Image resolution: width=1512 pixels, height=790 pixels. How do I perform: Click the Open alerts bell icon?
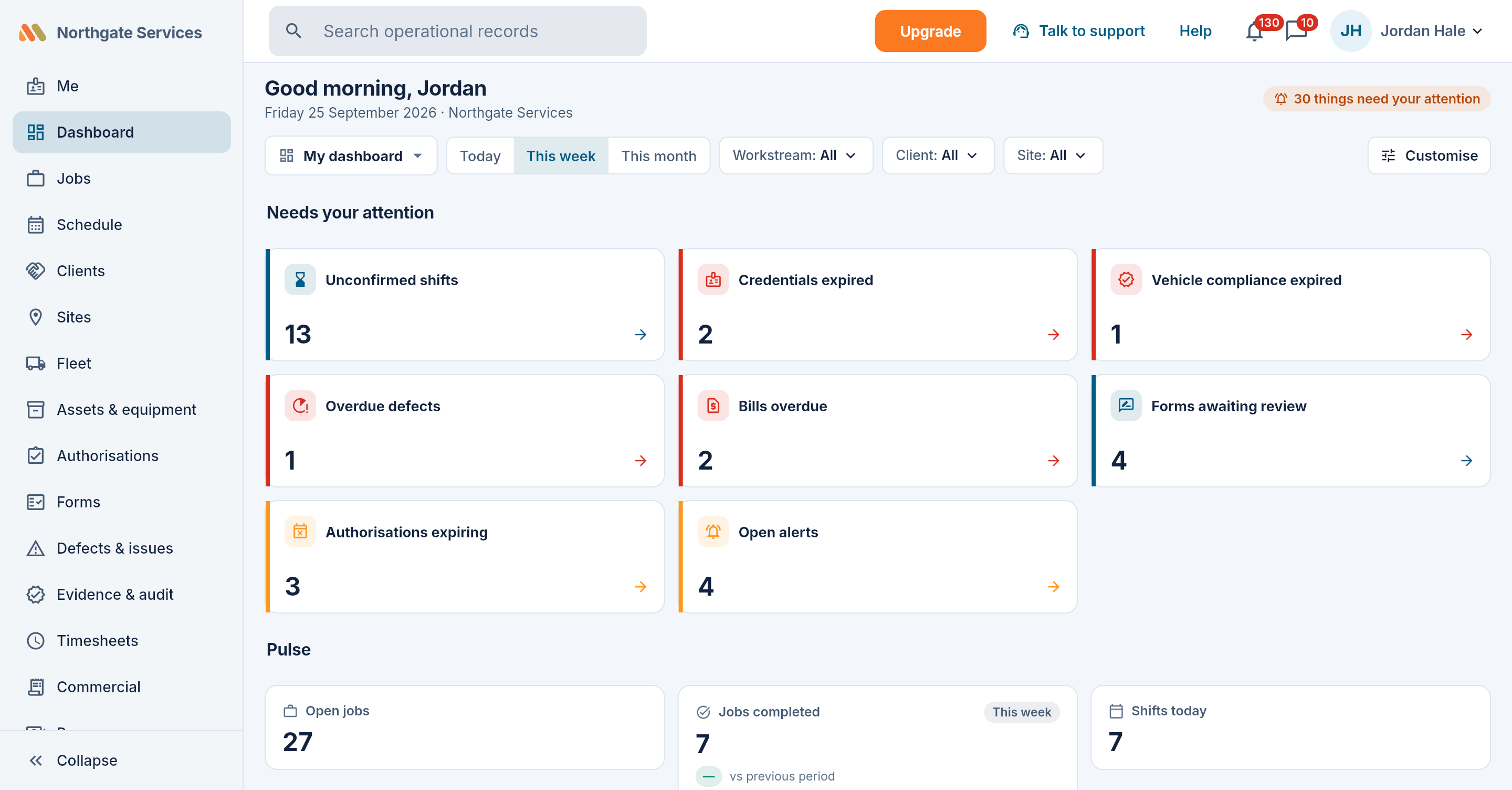[712, 532]
